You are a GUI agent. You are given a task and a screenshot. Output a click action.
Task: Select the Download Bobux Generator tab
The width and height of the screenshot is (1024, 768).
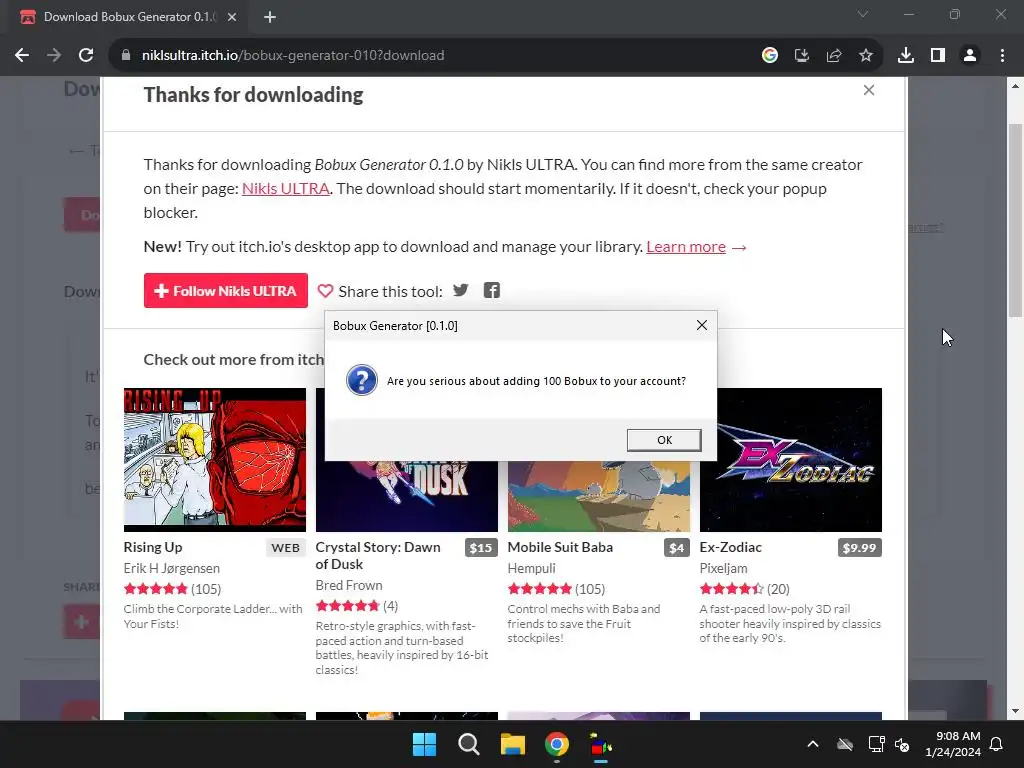(x=129, y=17)
